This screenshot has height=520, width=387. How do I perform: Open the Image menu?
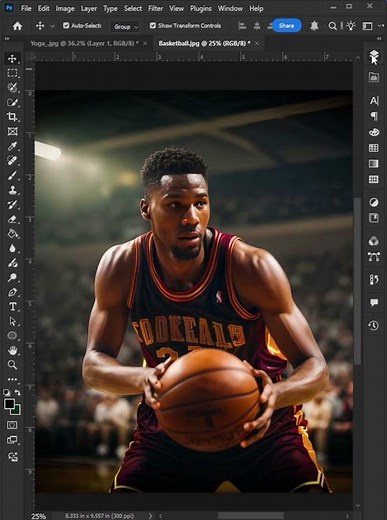[65, 8]
